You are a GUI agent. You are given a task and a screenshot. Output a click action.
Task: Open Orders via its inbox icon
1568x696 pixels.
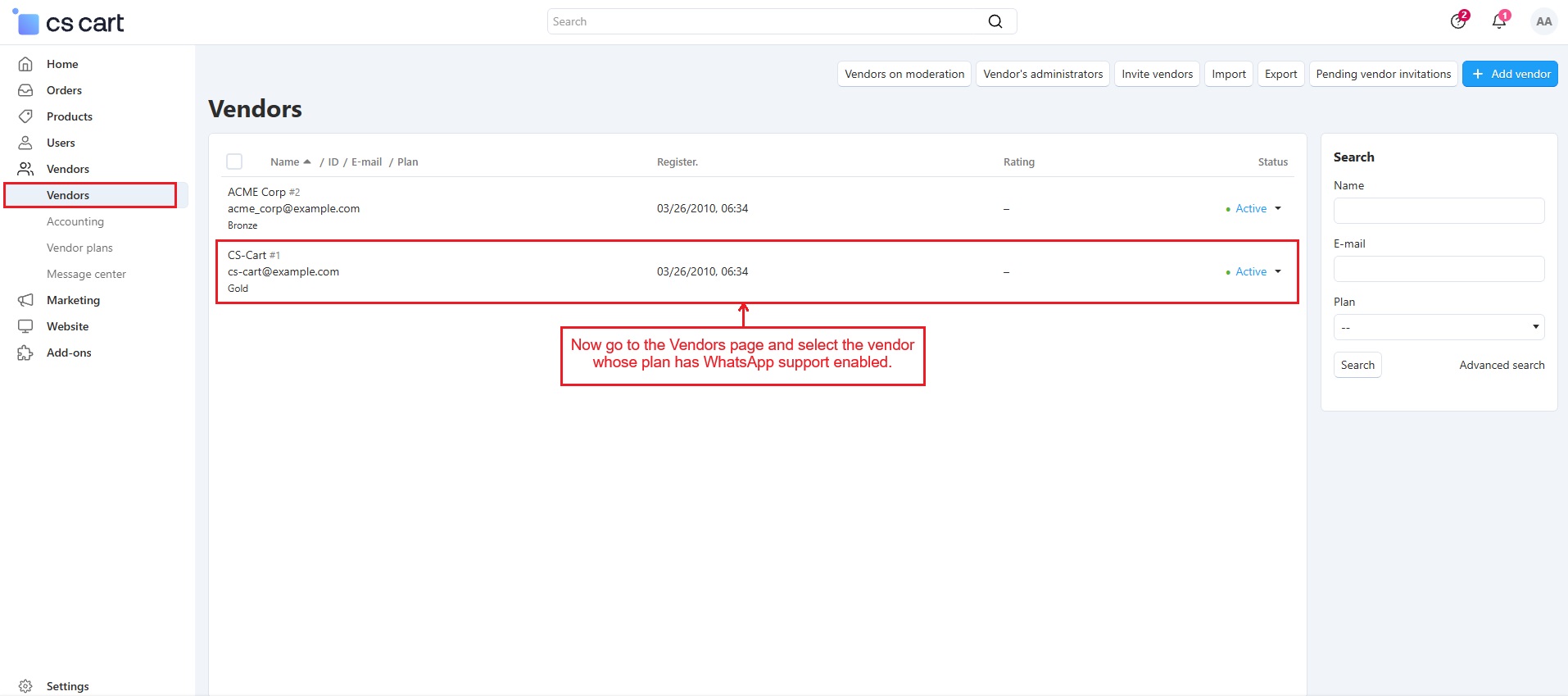tap(25, 90)
